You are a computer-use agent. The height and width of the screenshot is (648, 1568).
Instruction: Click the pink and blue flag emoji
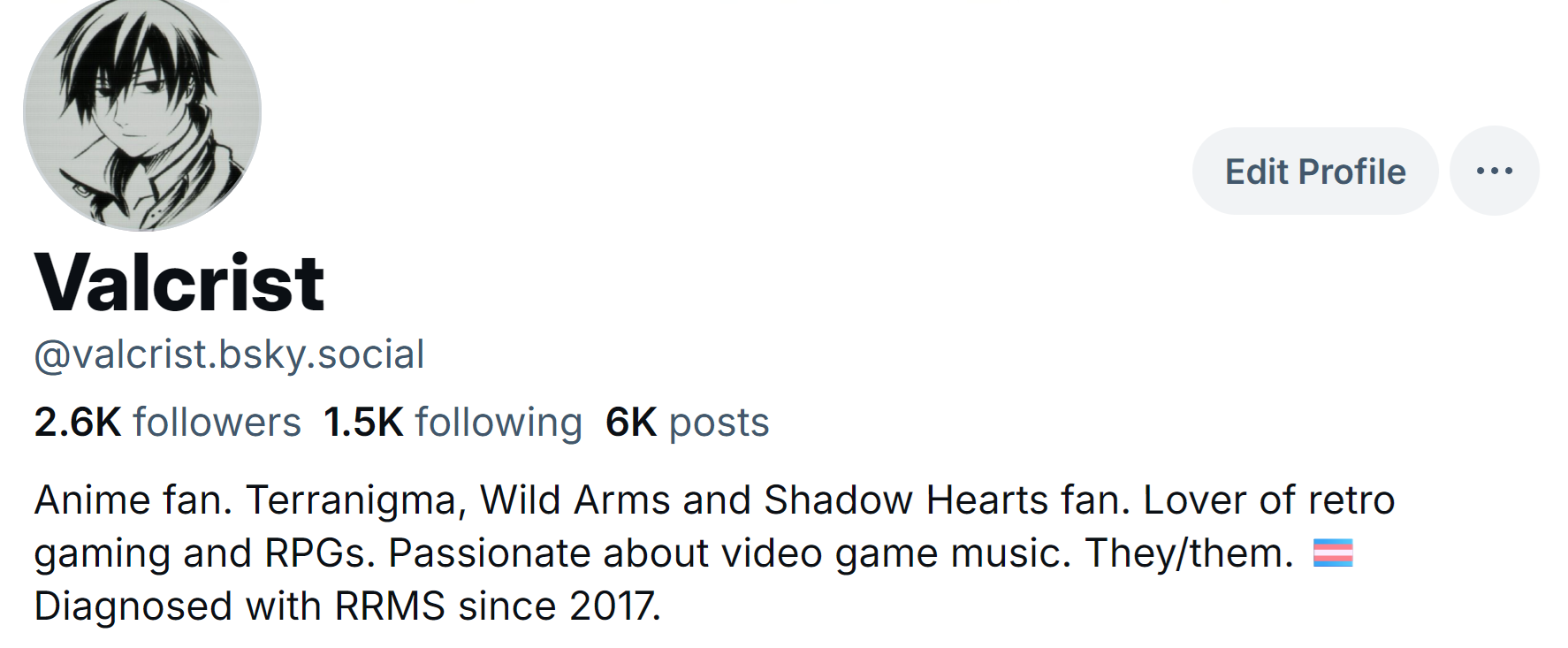(x=1333, y=553)
